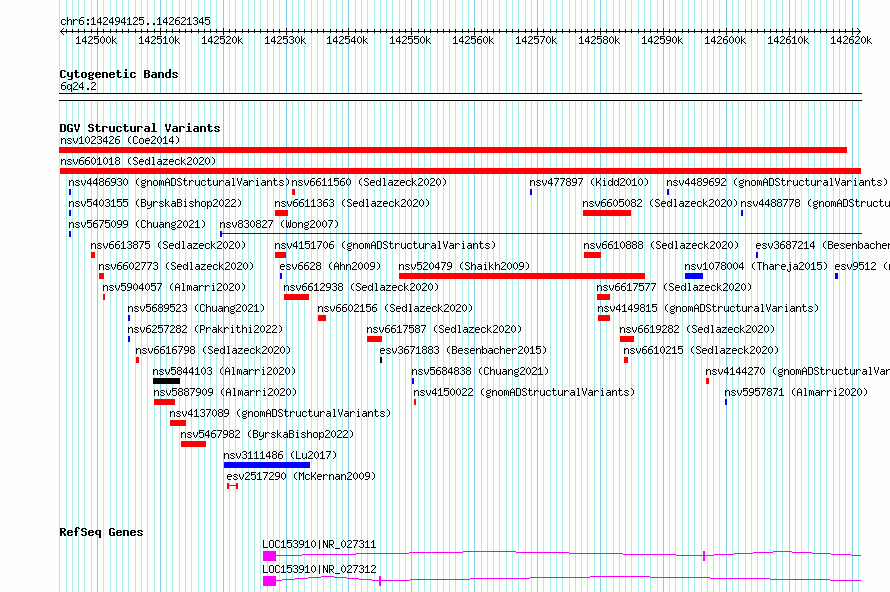The width and height of the screenshot is (890, 592).
Task: Click the nsv6616798 (Sedlazeck2020) label
Action: tap(213, 350)
